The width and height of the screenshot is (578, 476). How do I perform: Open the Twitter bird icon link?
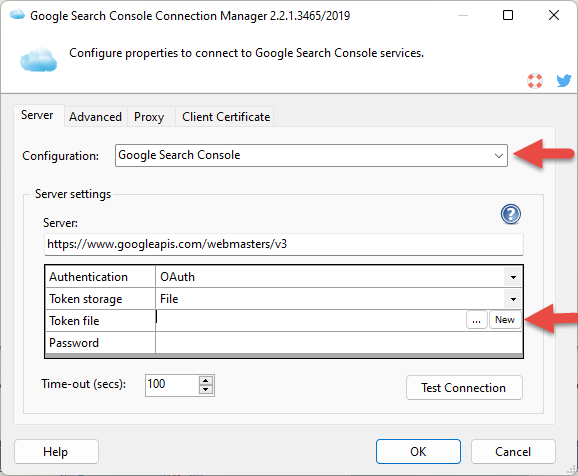point(564,80)
